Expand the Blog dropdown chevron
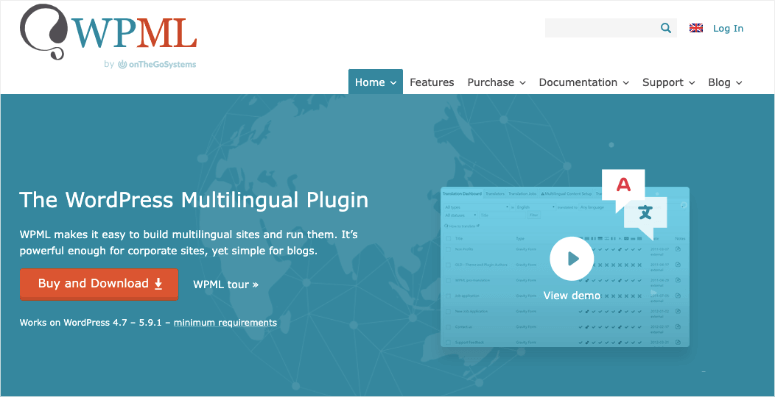775x397 pixels. tap(739, 83)
